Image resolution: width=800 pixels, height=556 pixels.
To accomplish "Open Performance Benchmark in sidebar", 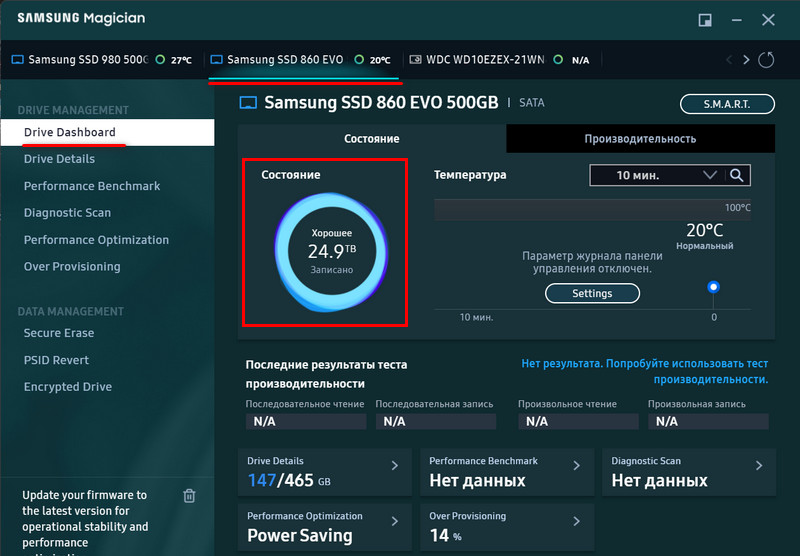I will click(92, 186).
